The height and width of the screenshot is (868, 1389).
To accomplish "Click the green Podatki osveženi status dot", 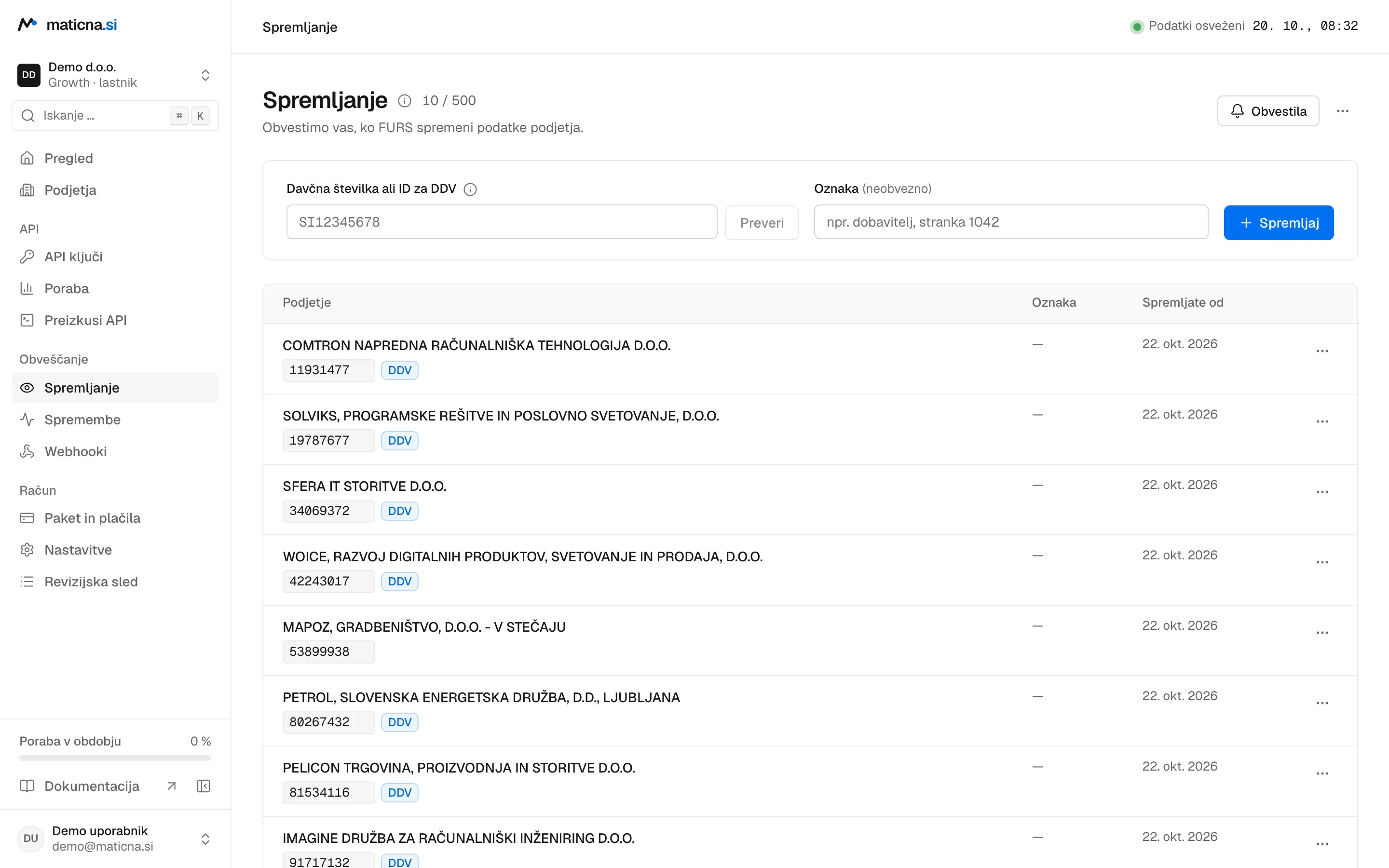I will point(1136,27).
